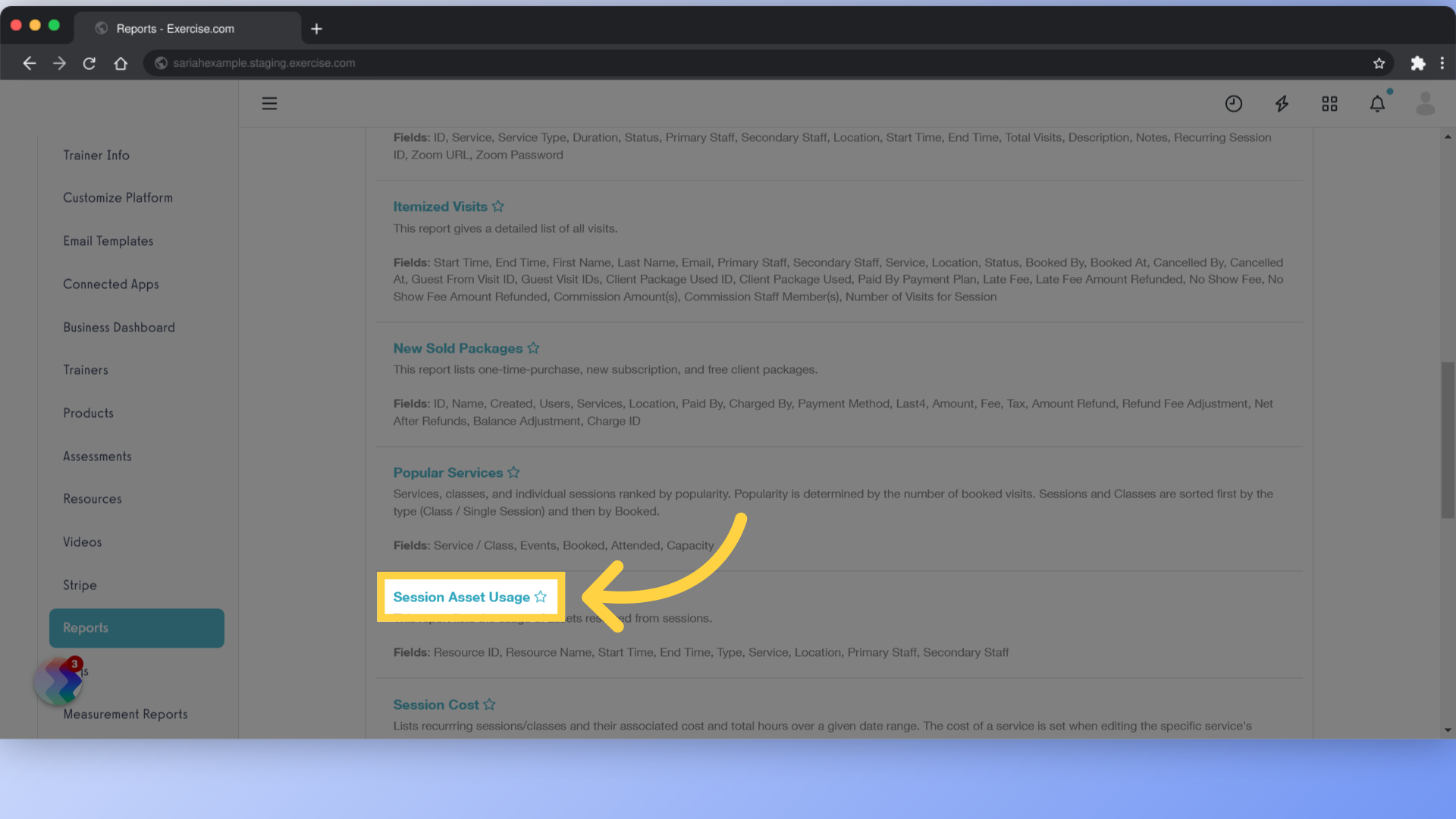The width and height of the screenshot is (1456, 819).
Task: Open the floating help widget with badge
Action: pyautogui.click(x=58, y=681)
